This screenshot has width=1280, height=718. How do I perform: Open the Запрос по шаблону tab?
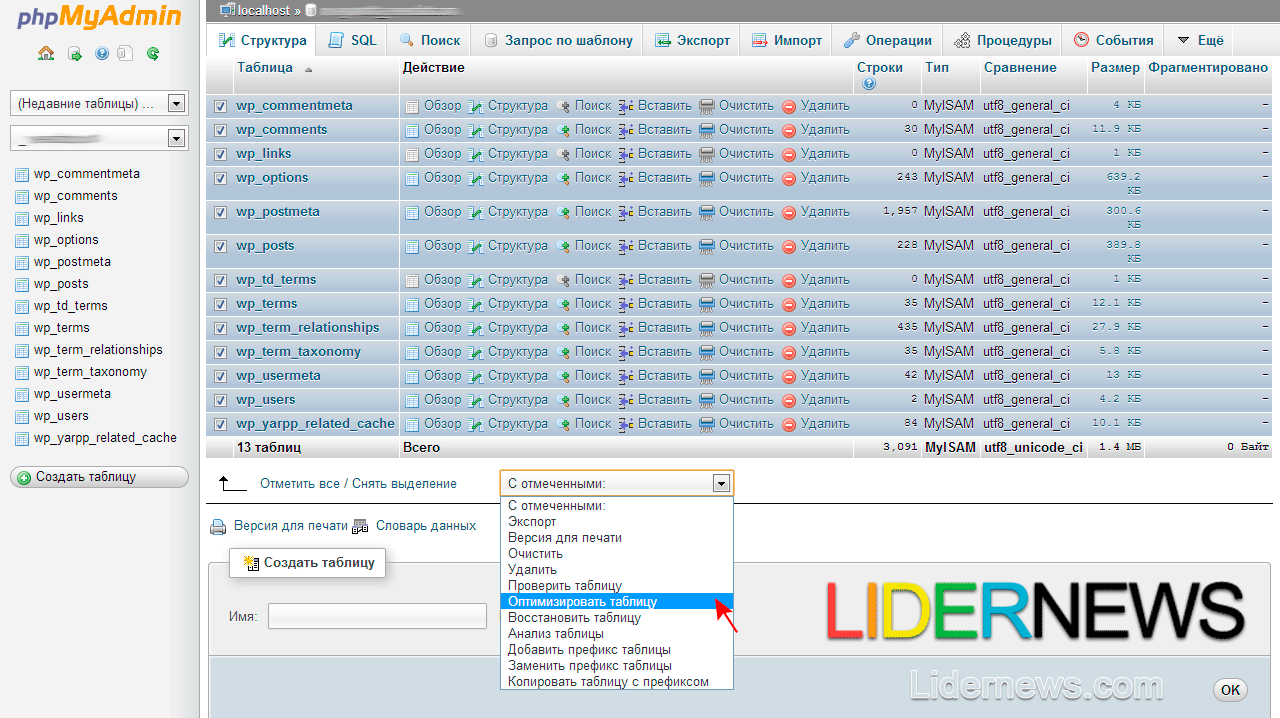point(558,41)
